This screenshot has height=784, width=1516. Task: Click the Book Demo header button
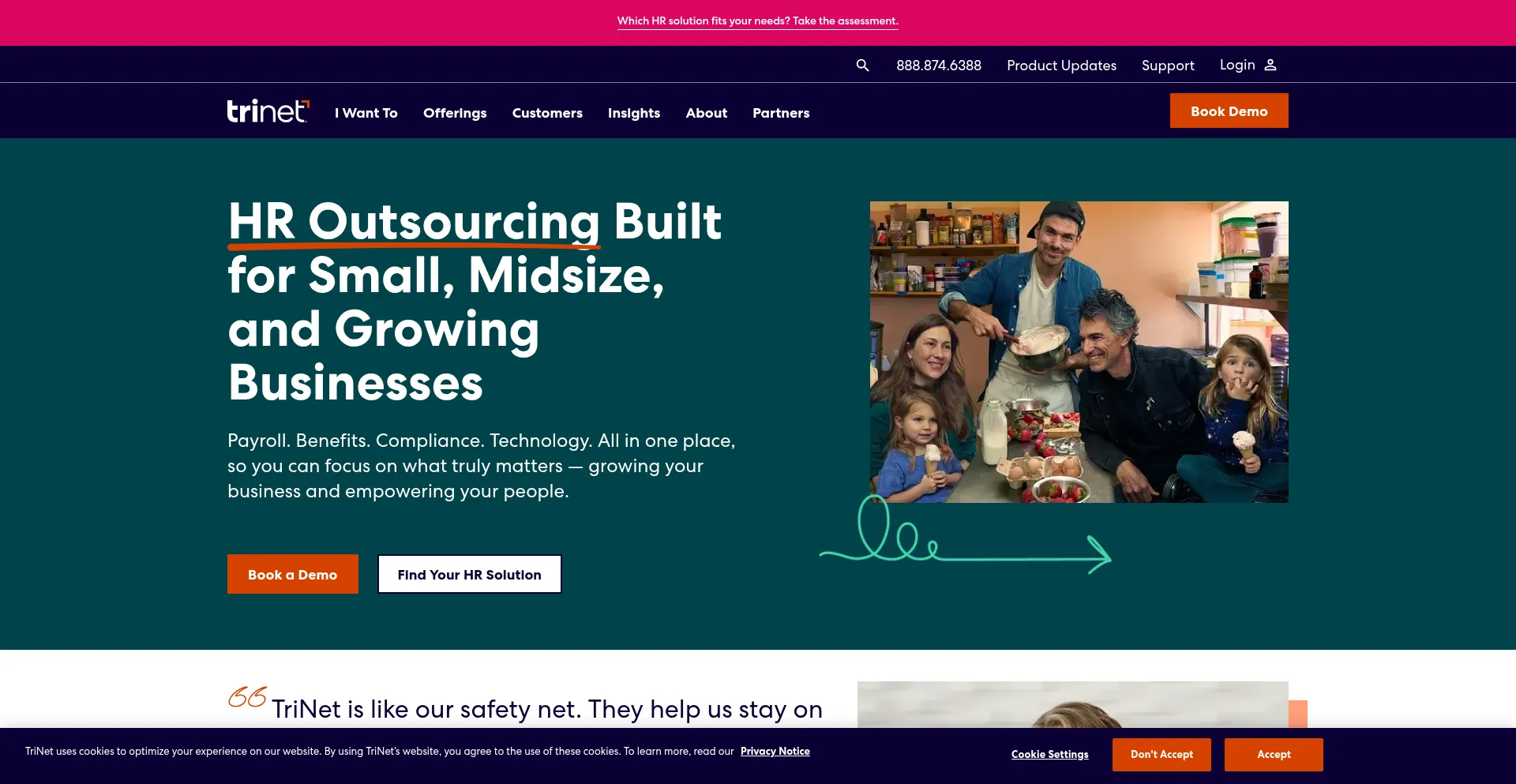pyautogui.click(x=1229, y=111)
